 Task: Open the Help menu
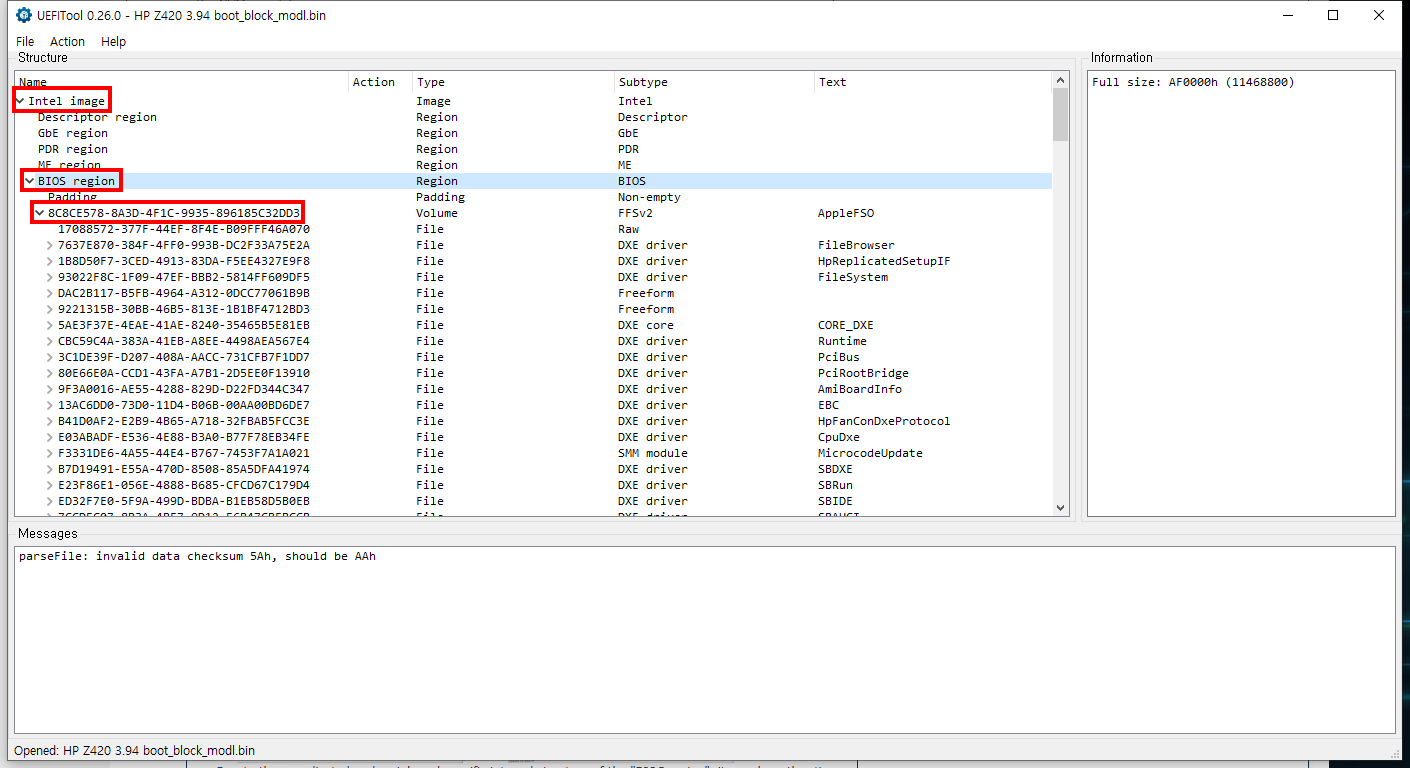[114, 41]
